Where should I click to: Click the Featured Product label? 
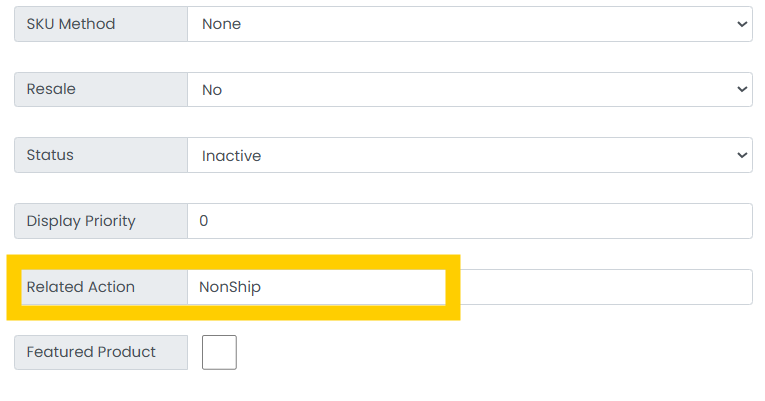coord(91,352)
